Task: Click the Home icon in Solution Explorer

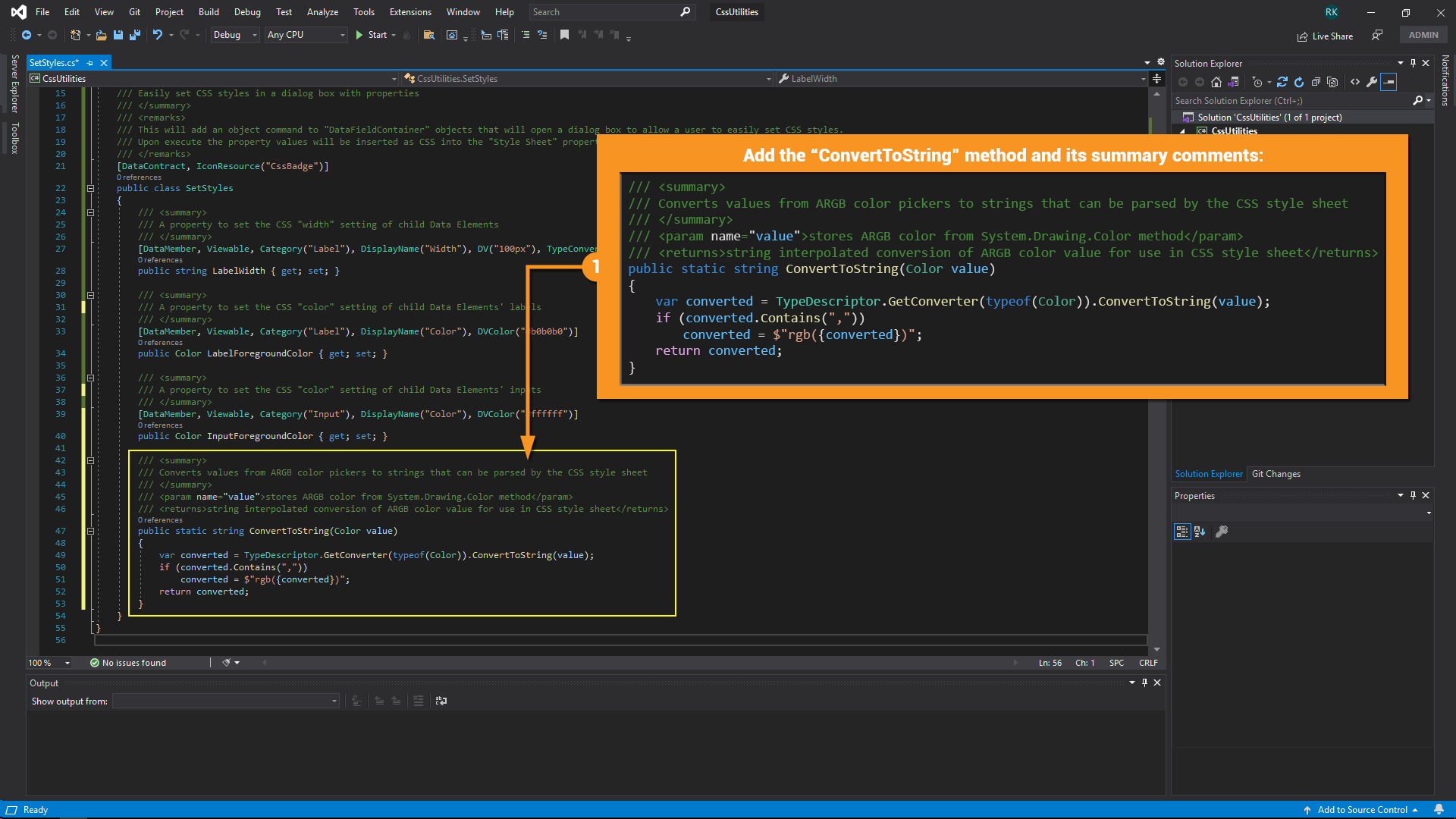Action: pos(1216,82)
